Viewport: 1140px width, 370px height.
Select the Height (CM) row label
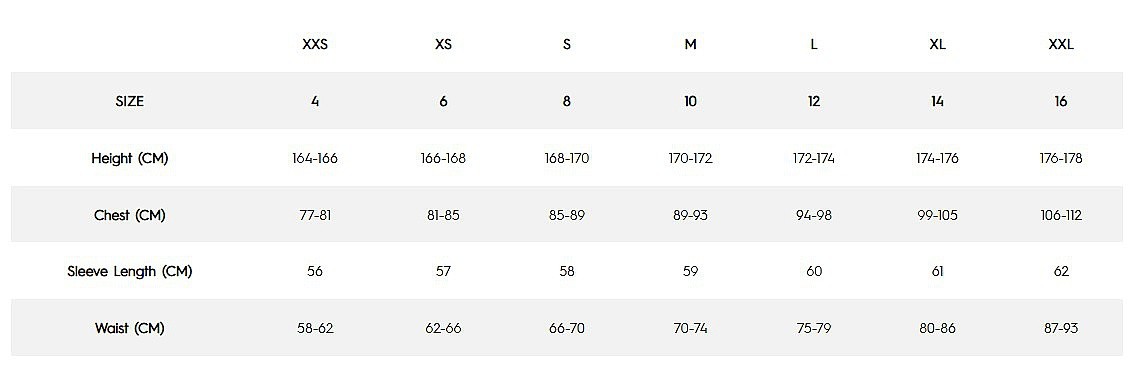[129, 158]
